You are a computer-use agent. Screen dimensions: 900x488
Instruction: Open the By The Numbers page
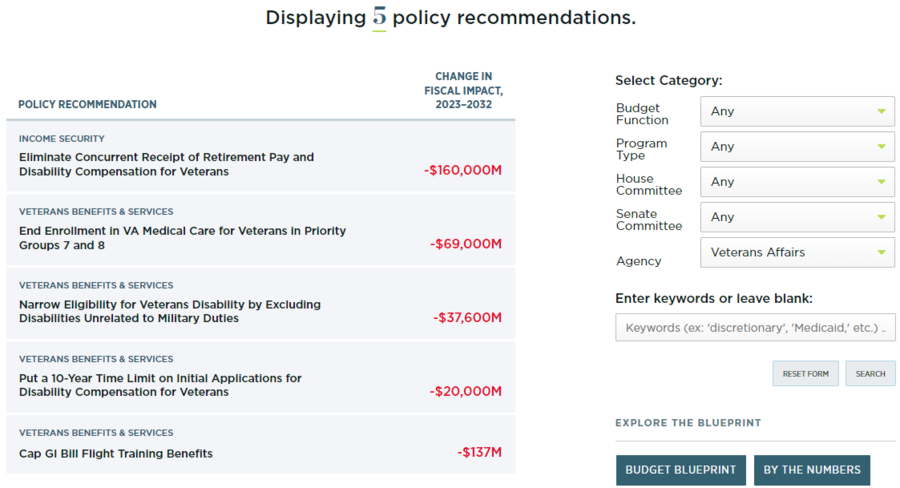click(812, 470)
